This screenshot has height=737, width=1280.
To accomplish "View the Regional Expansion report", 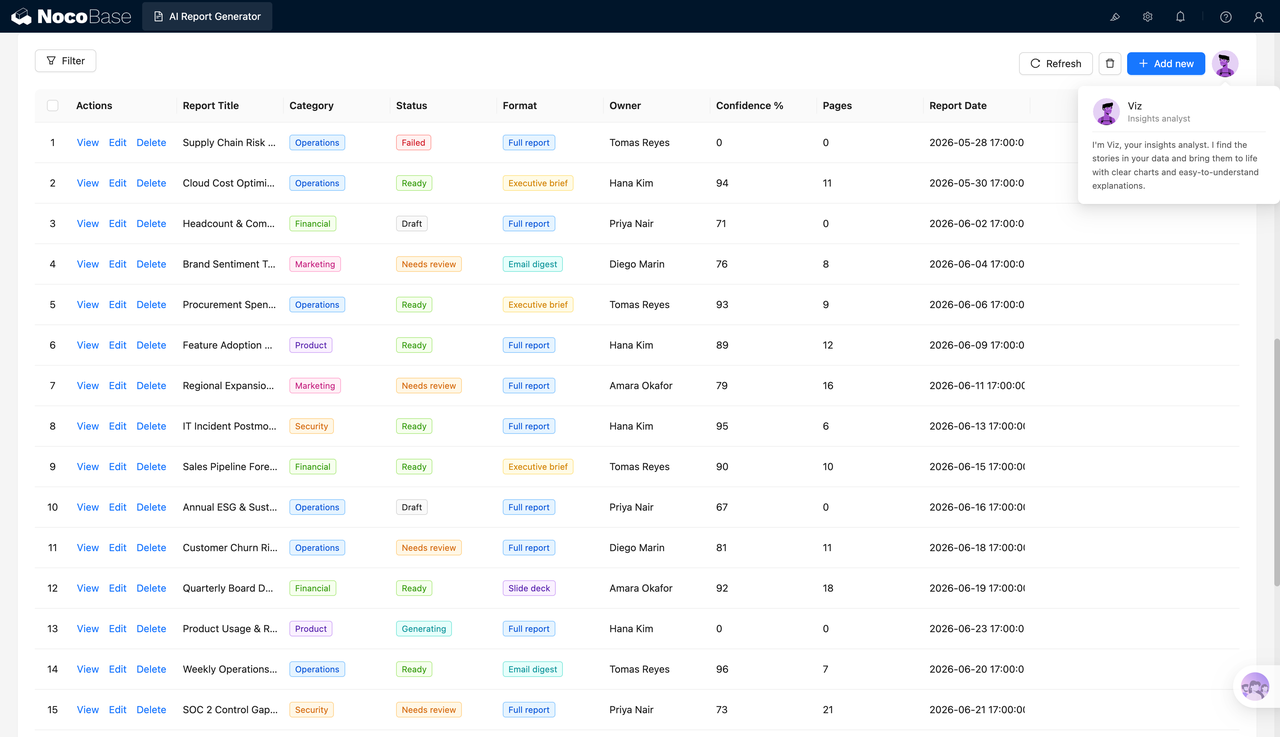I will pyautogui.click(x=88, y=386).
